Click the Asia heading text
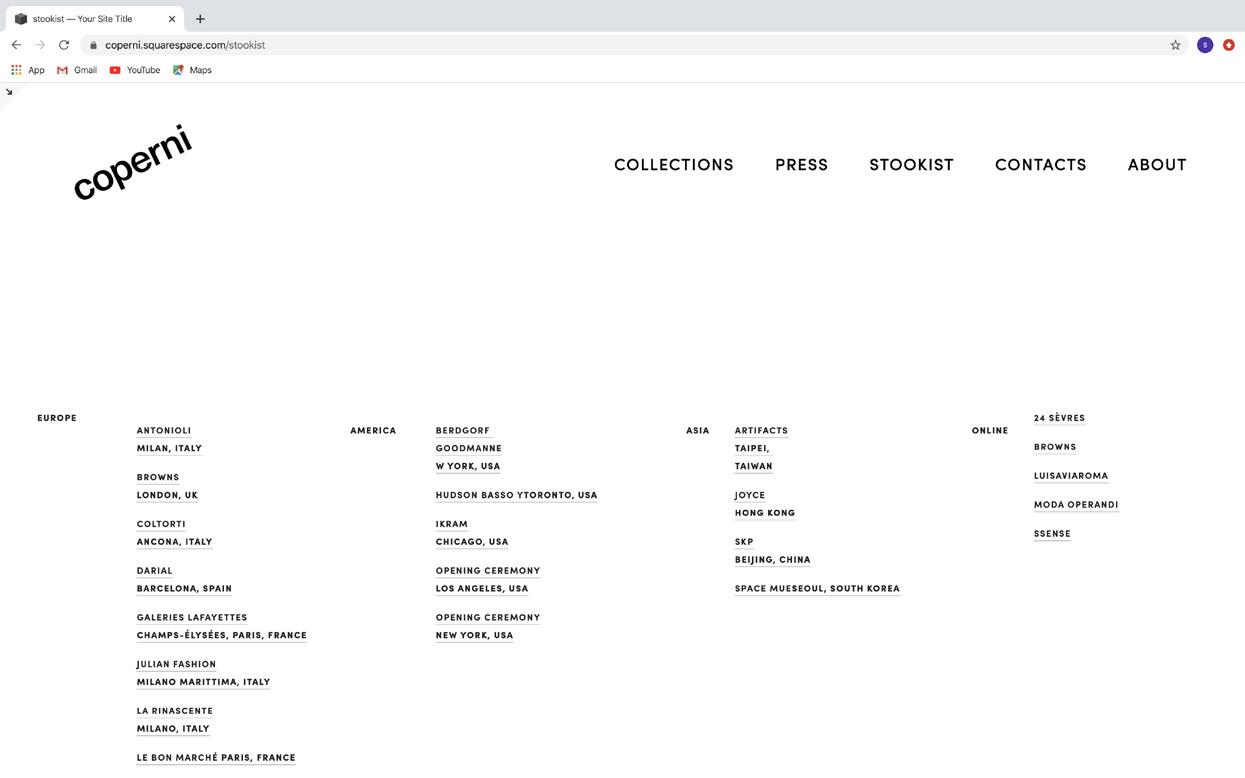 [x=698, y=431]
